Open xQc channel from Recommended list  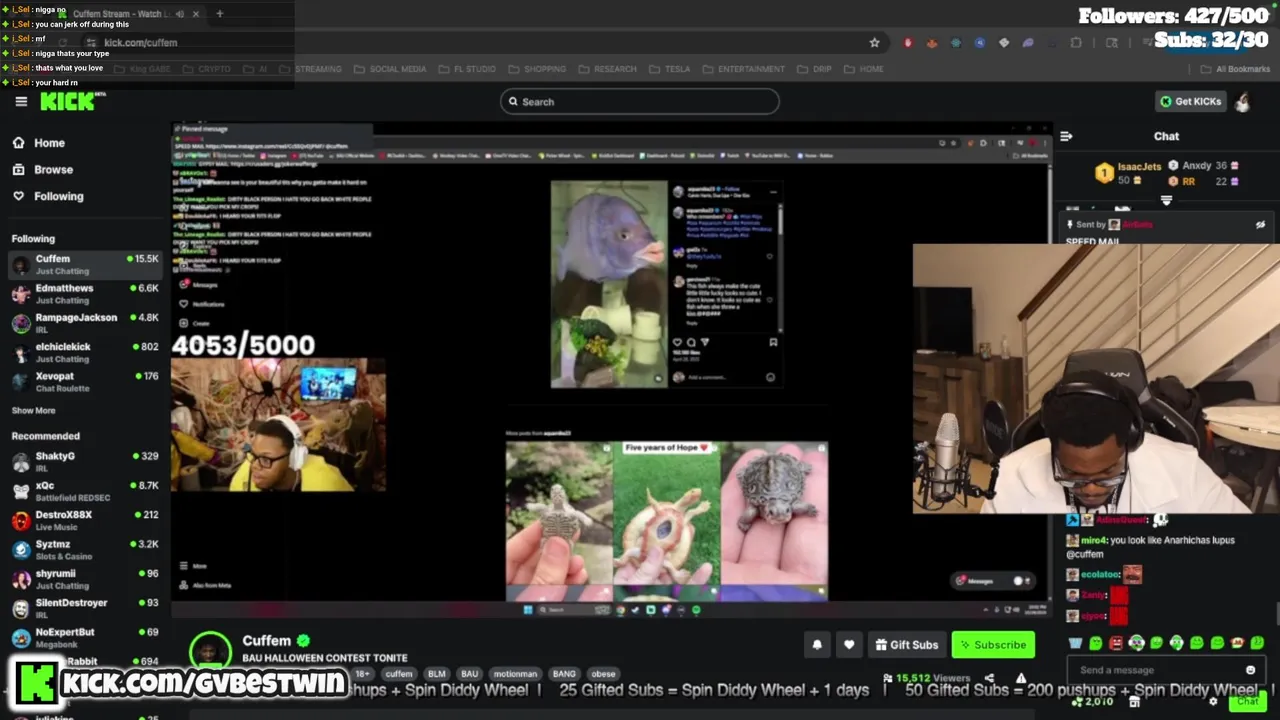click(84, 491)
